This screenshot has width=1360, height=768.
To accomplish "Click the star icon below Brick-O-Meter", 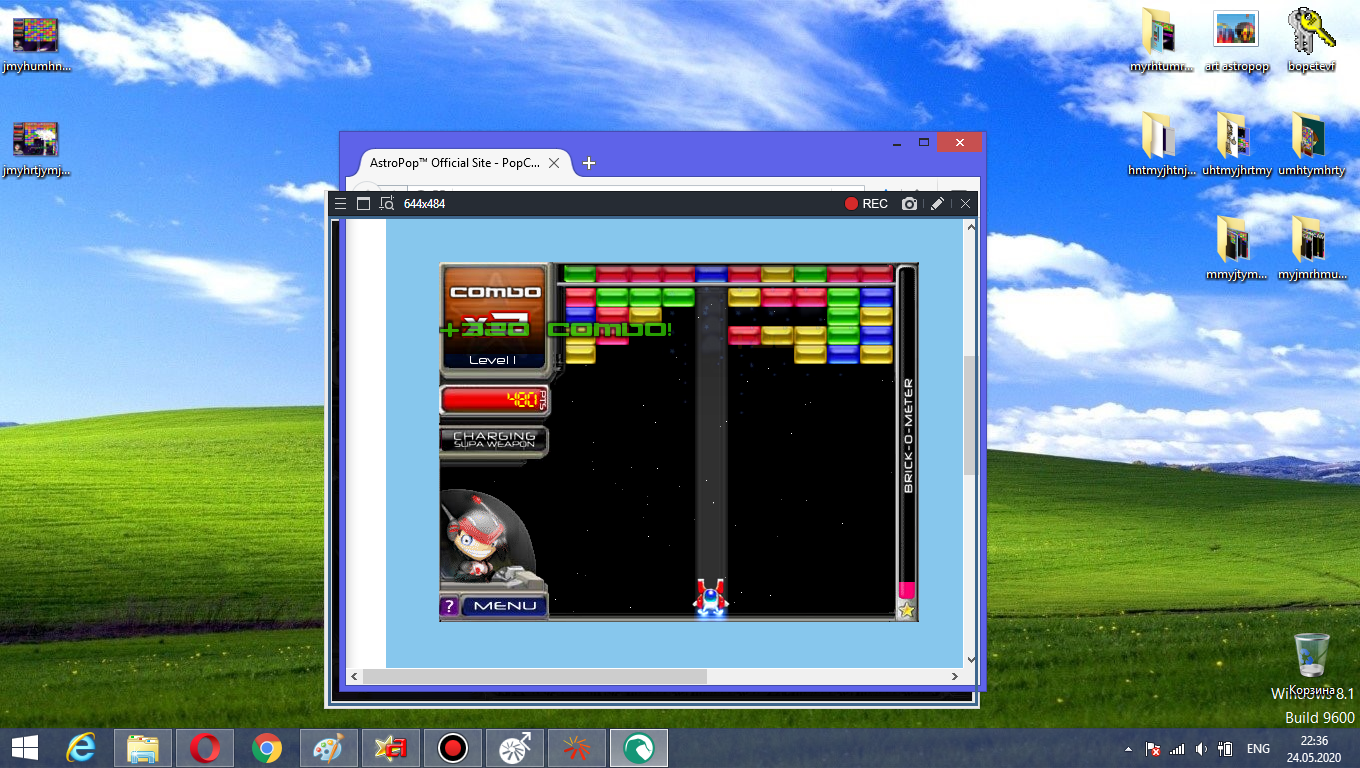I will [x=907, y=610].
